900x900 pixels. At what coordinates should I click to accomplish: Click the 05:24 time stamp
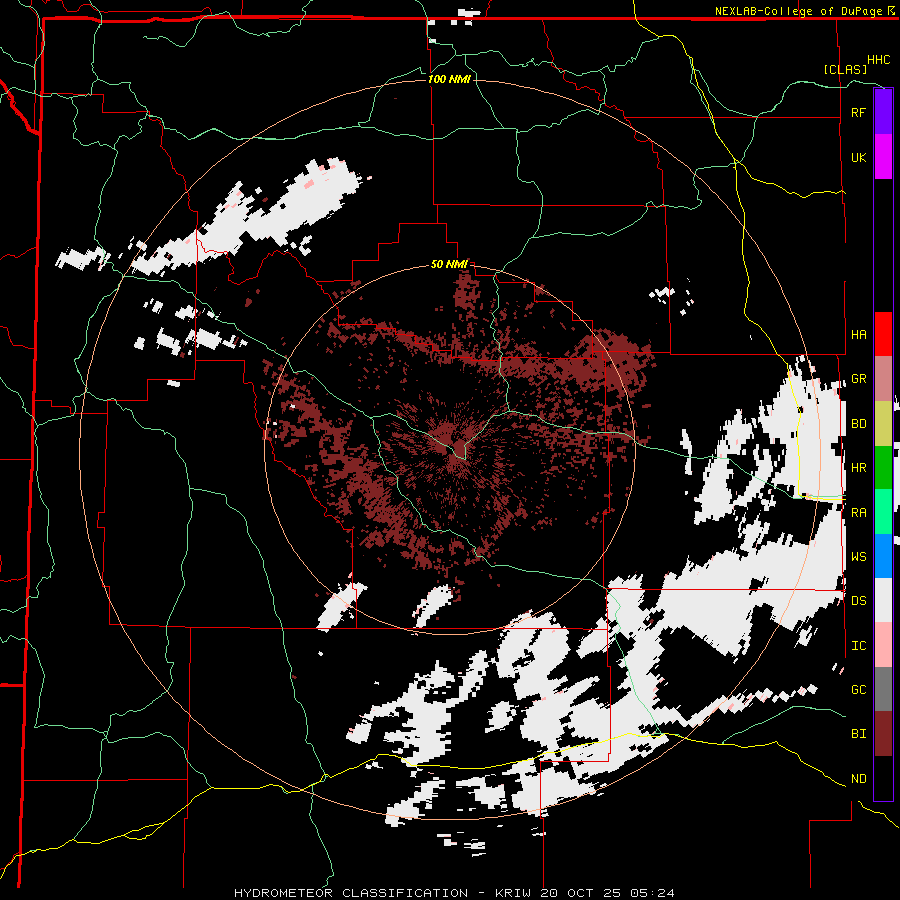click(x=650, y=893)
